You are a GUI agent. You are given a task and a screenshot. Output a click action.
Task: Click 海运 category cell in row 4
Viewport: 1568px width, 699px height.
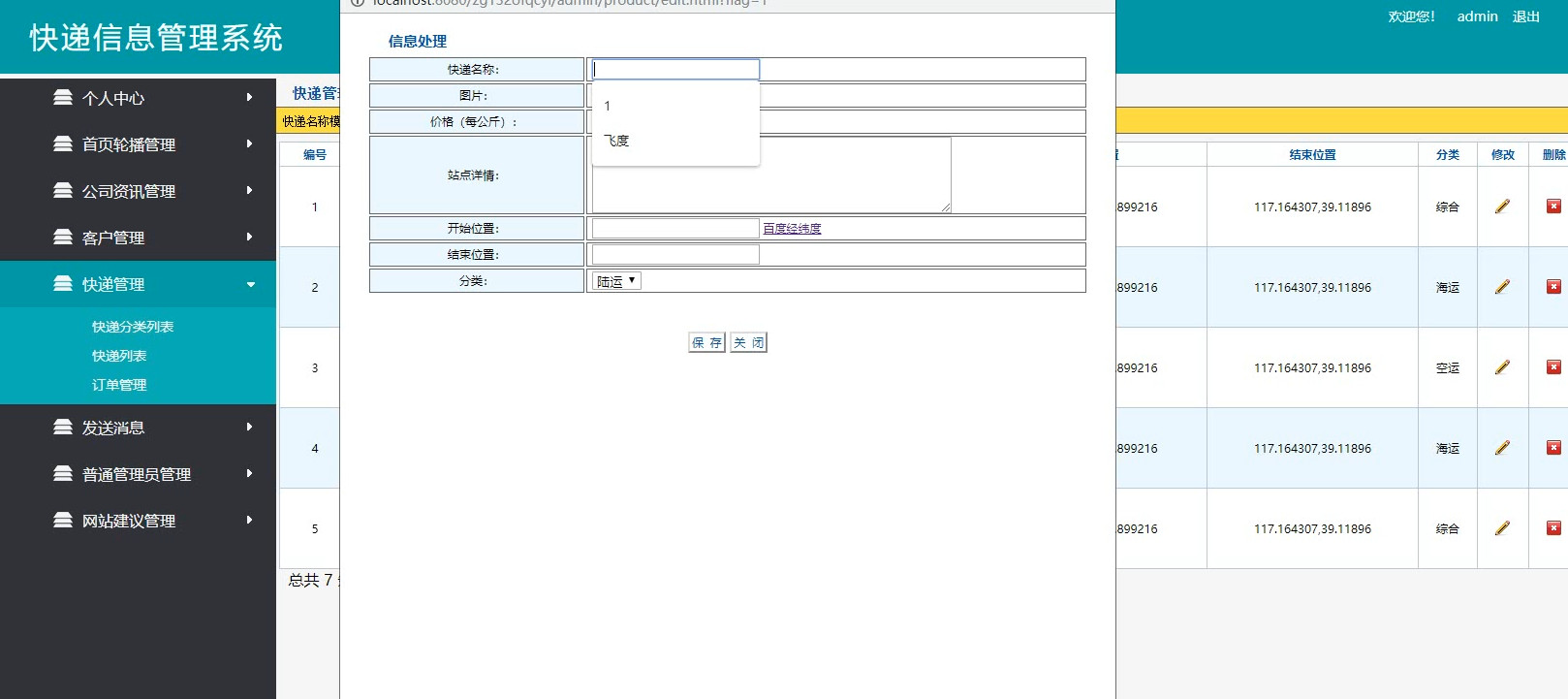point(1448,449)
